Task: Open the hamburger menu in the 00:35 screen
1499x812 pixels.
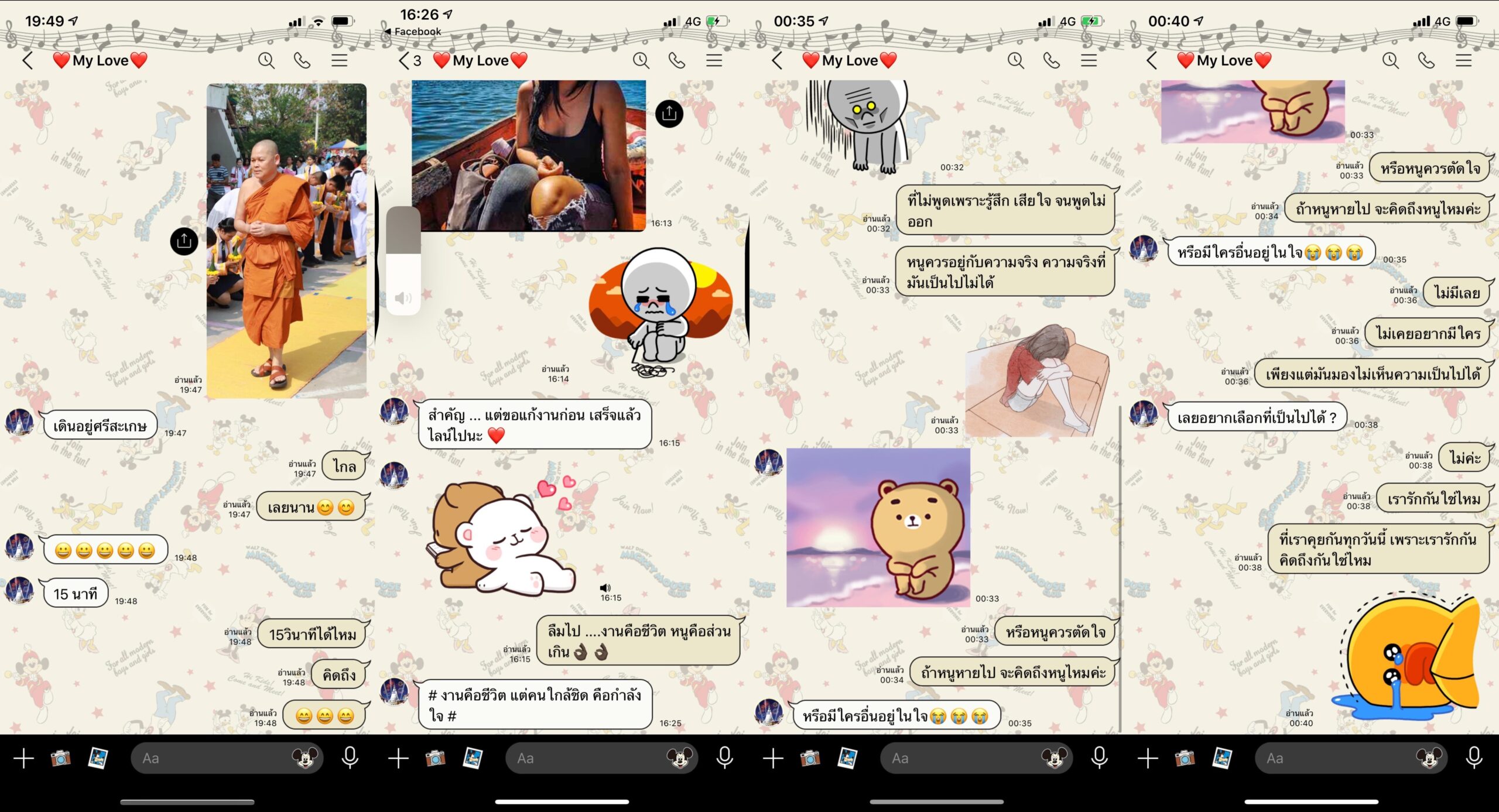Action: (1089, 60)
